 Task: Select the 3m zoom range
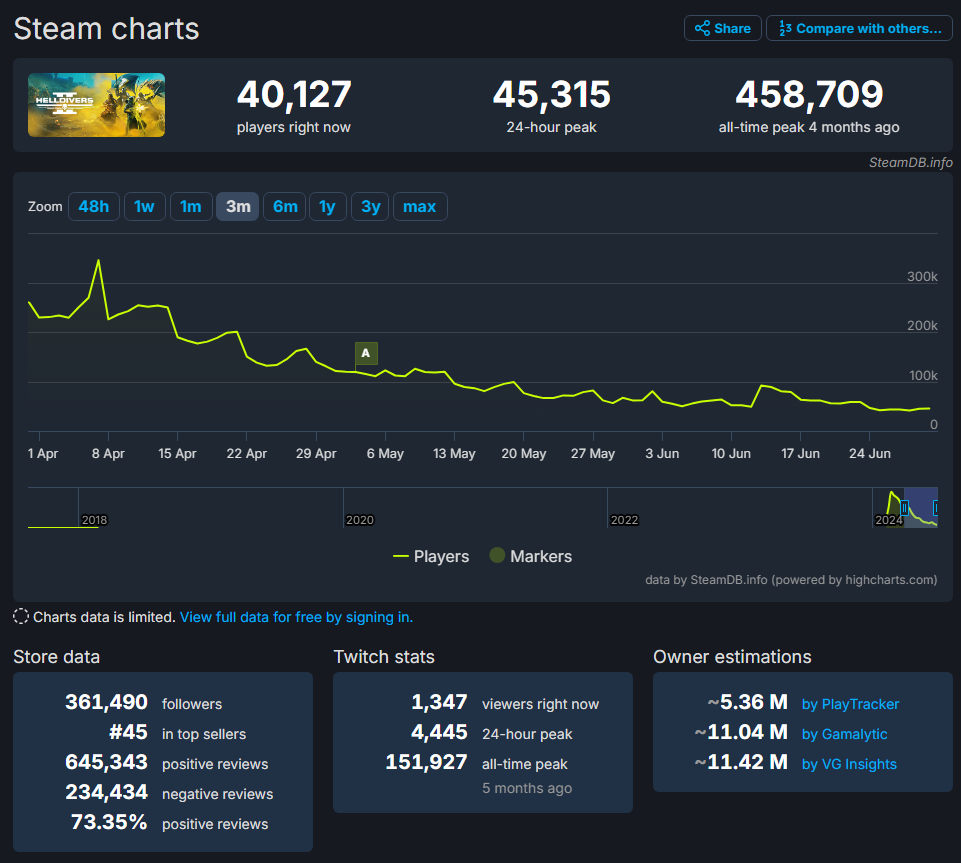(238, 207)
